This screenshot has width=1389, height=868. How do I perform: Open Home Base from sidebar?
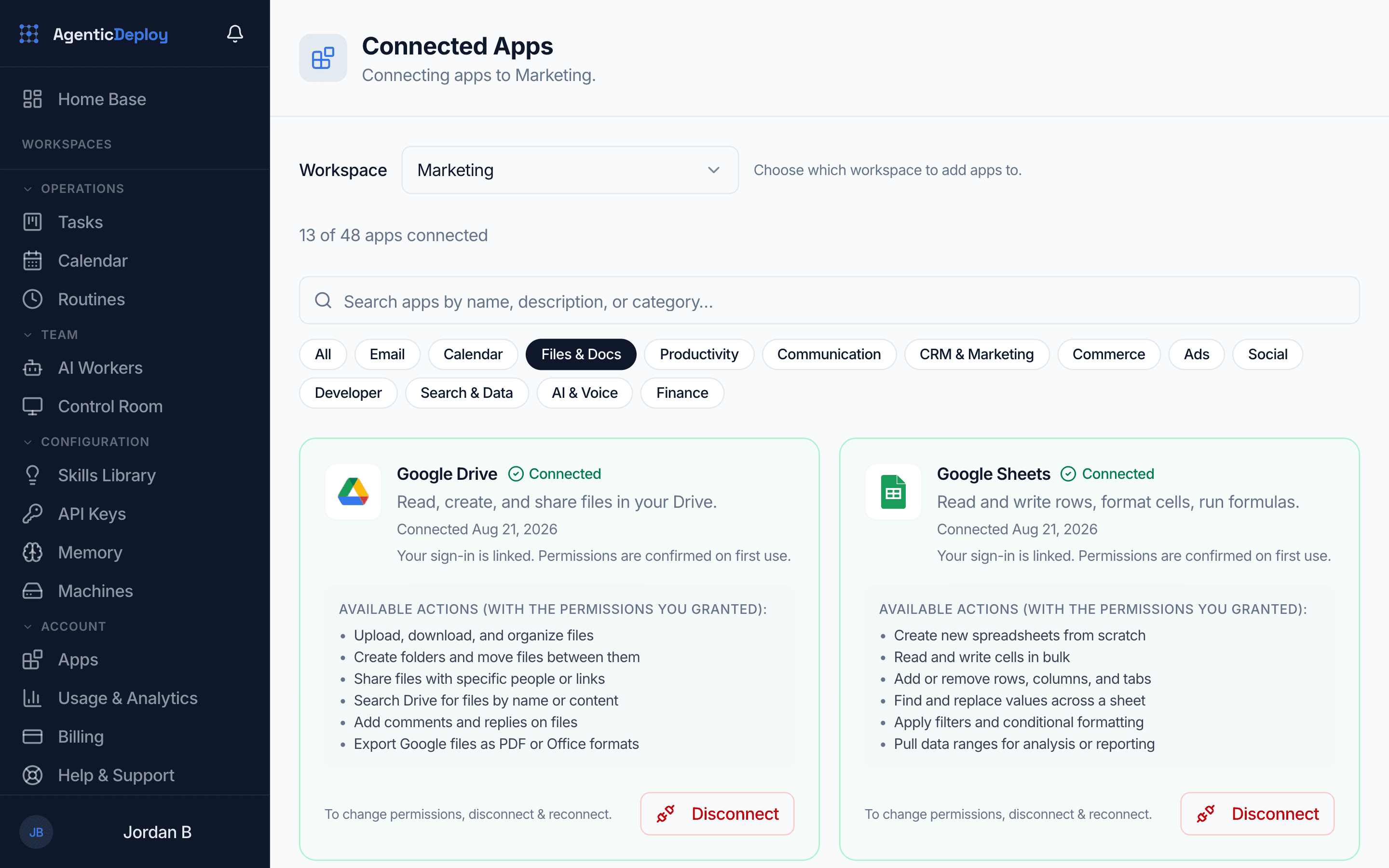tap(102, 99)
